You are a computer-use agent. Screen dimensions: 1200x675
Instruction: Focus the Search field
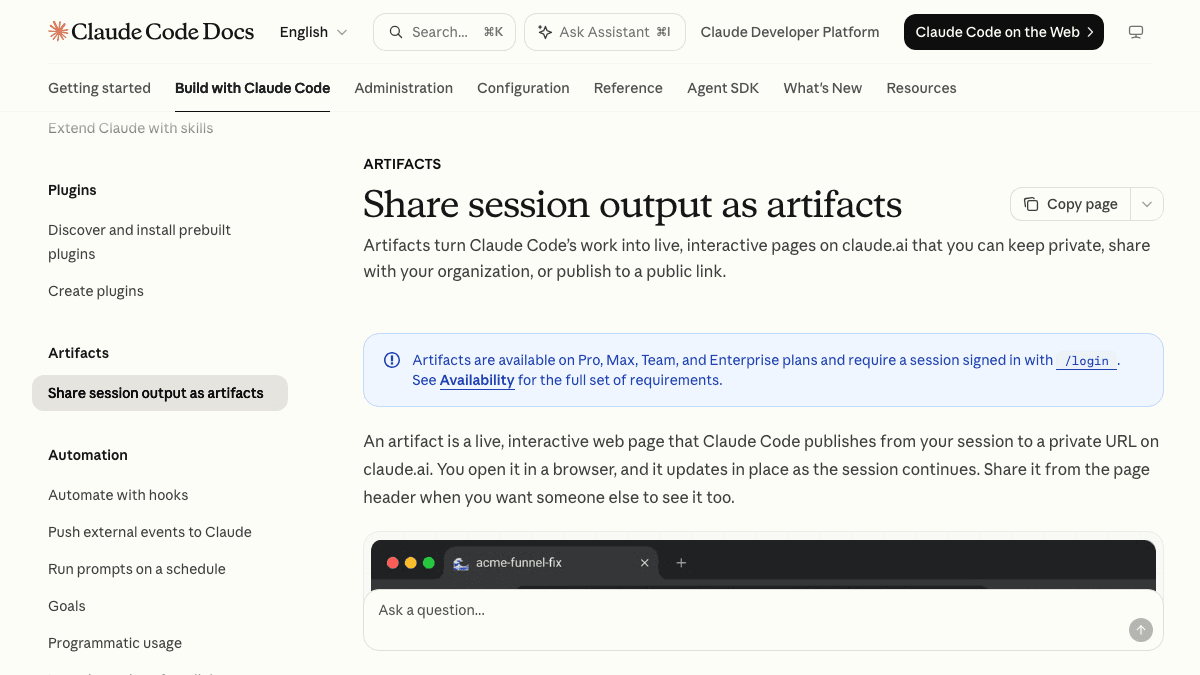444,32
